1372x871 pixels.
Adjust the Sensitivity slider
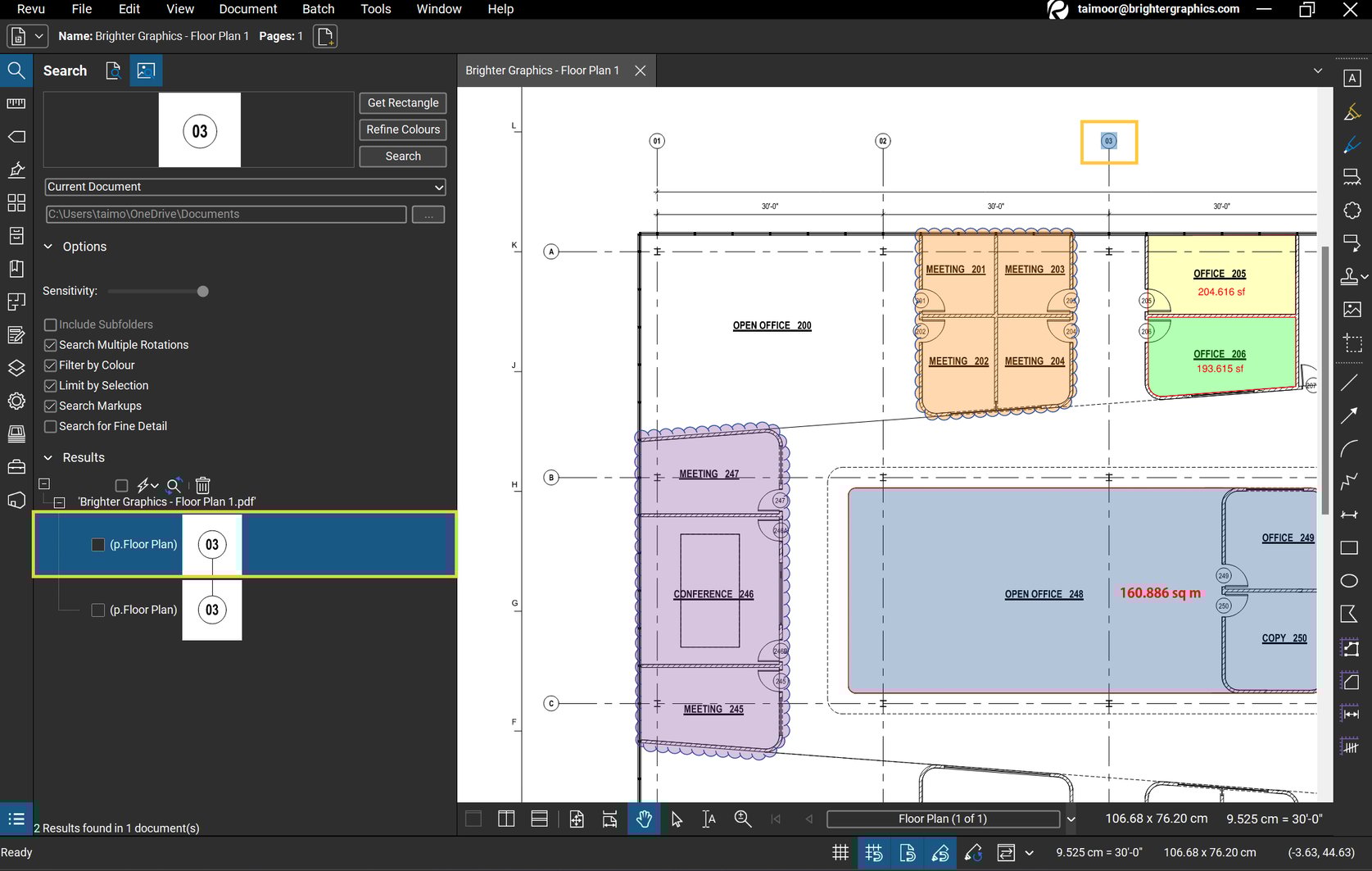pos(201,291)
